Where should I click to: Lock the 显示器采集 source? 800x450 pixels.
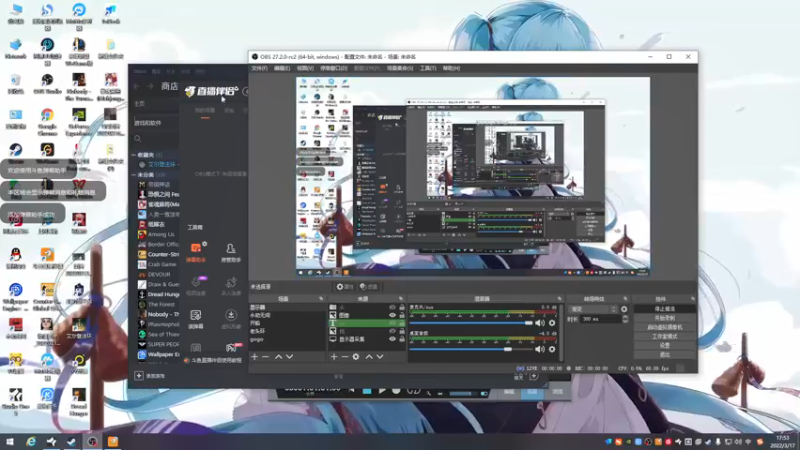click(402, 339)
